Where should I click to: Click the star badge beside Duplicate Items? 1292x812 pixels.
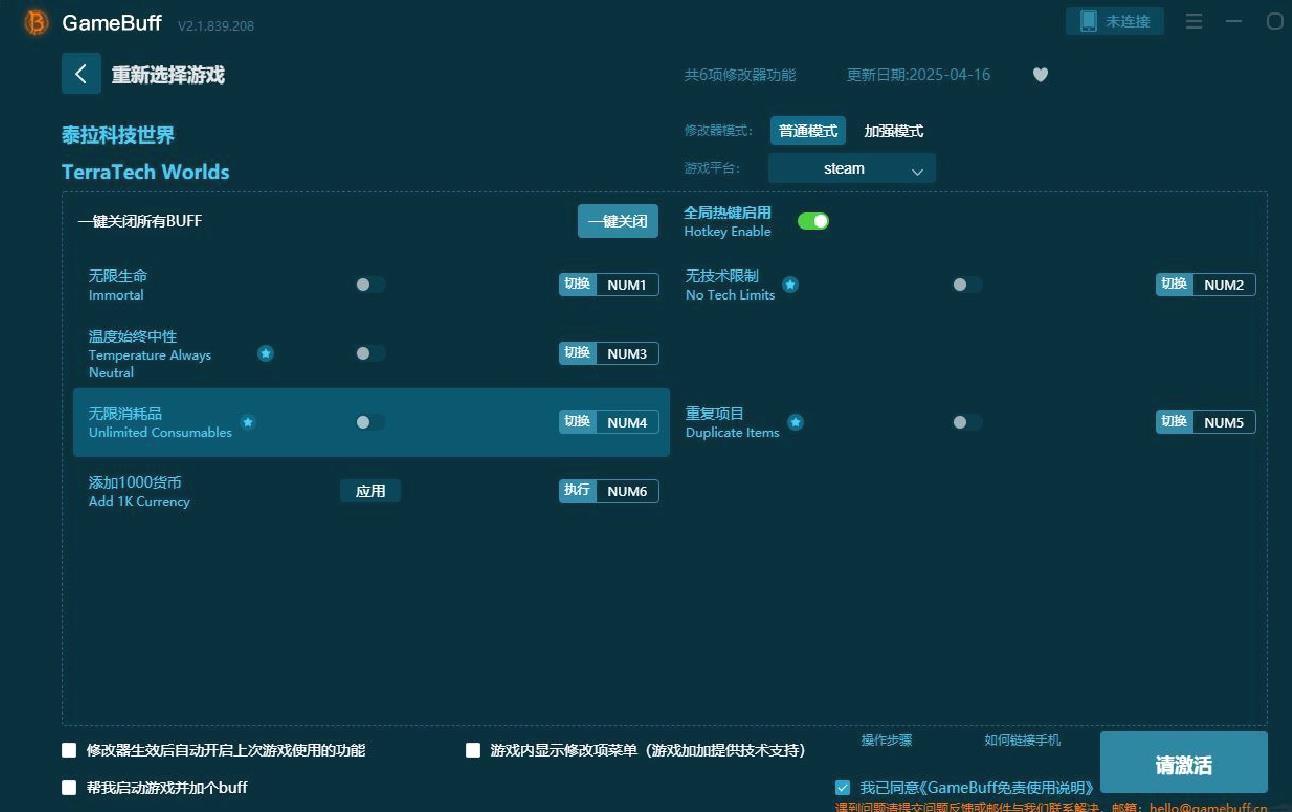(795, 422)
